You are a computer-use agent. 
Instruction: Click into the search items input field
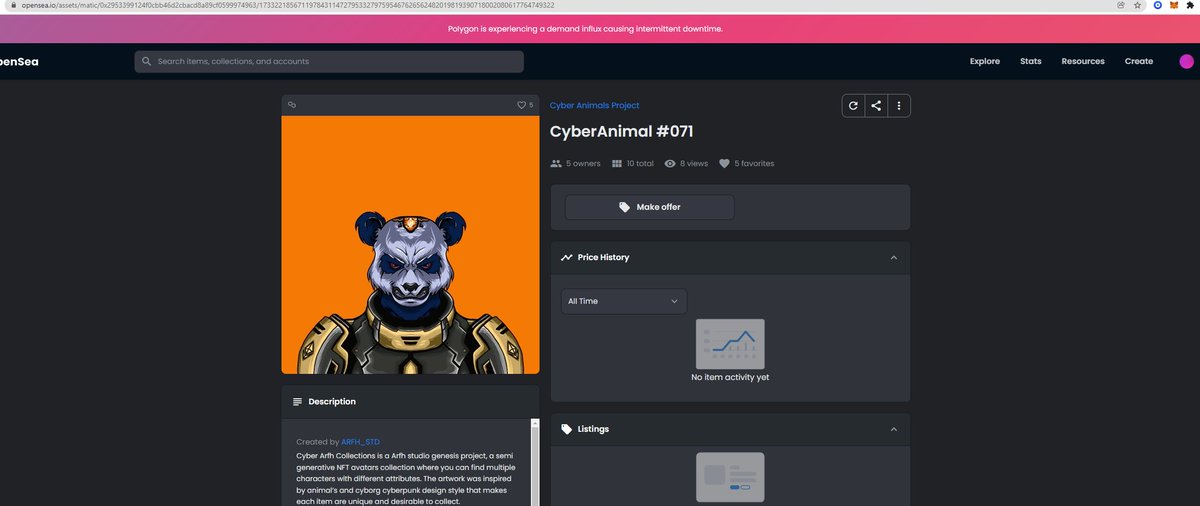329,62
